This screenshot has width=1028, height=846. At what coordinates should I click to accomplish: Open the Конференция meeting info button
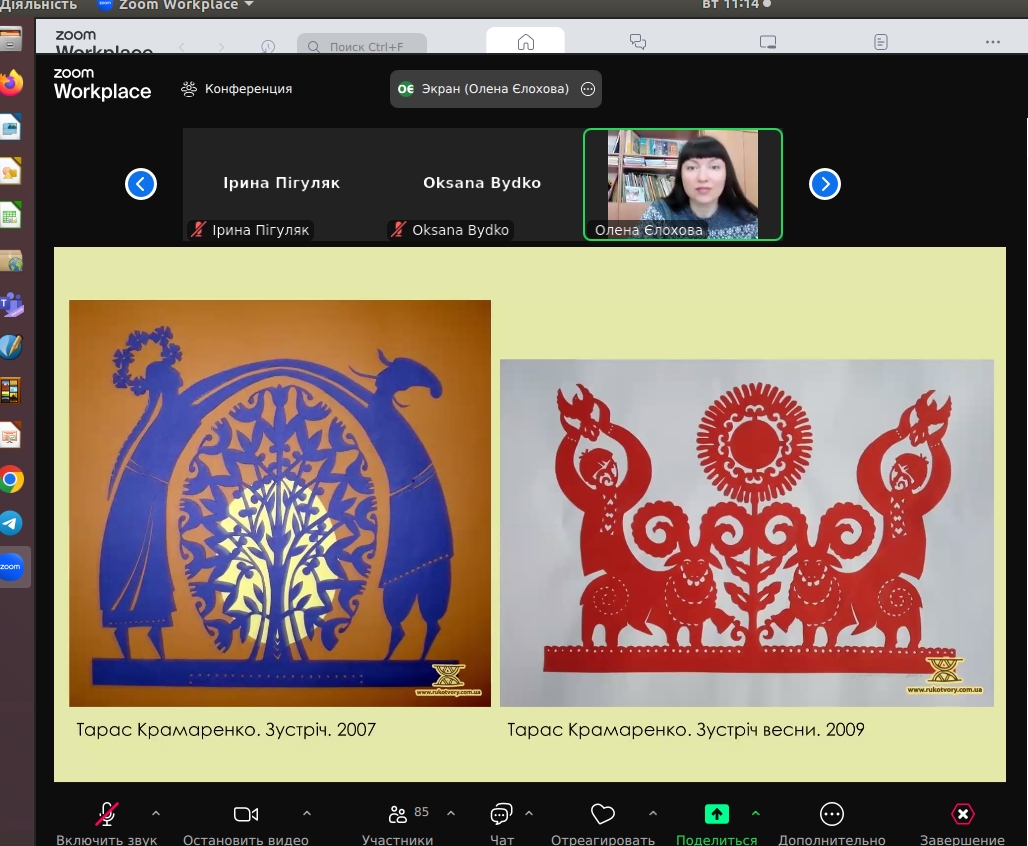pyautogui.click(x=237, y=89)
